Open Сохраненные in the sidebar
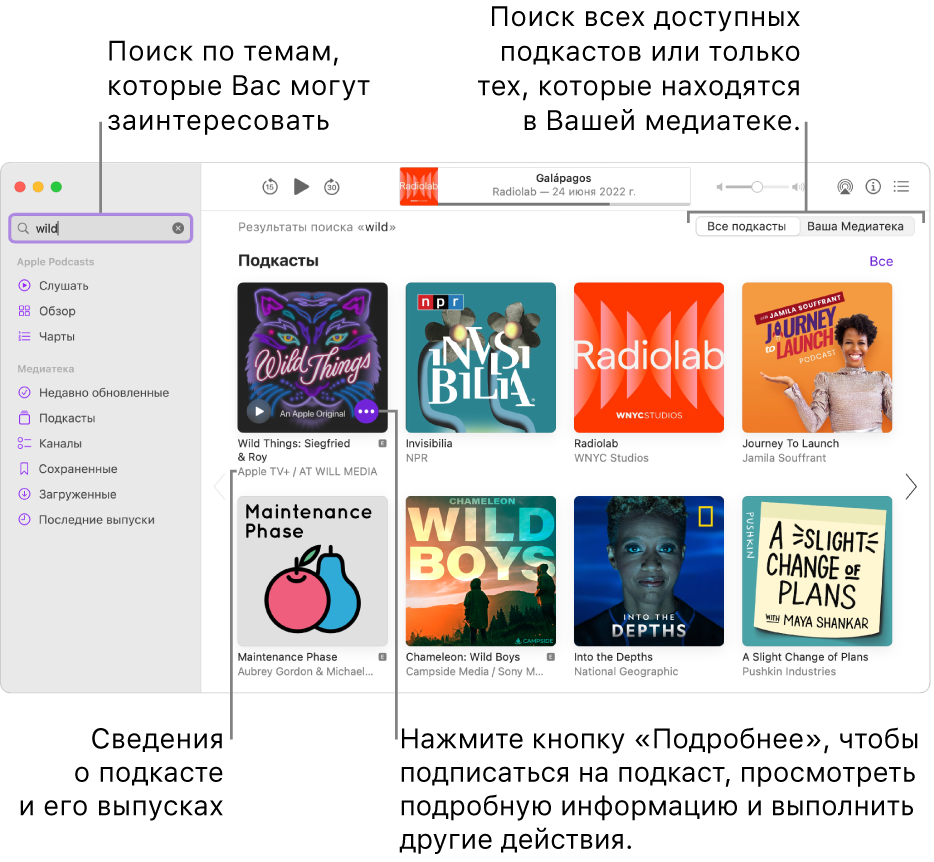This screenshot has width=934, height=862. (x=77, y=469)
